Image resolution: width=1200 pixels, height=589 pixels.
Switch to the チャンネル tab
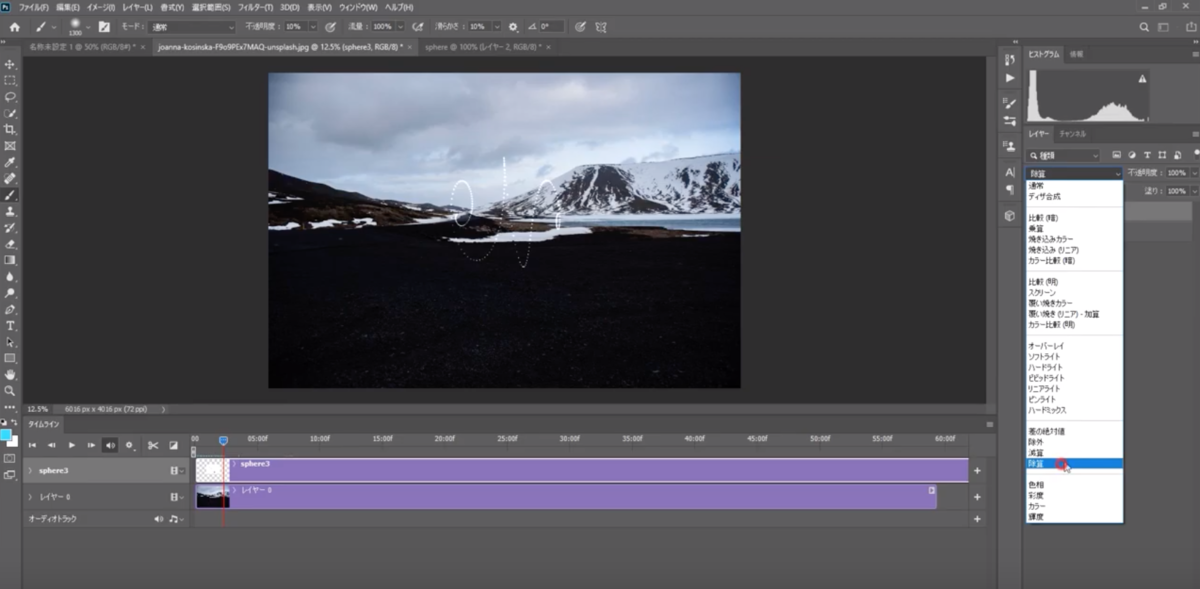click(x=1073, y=133)
